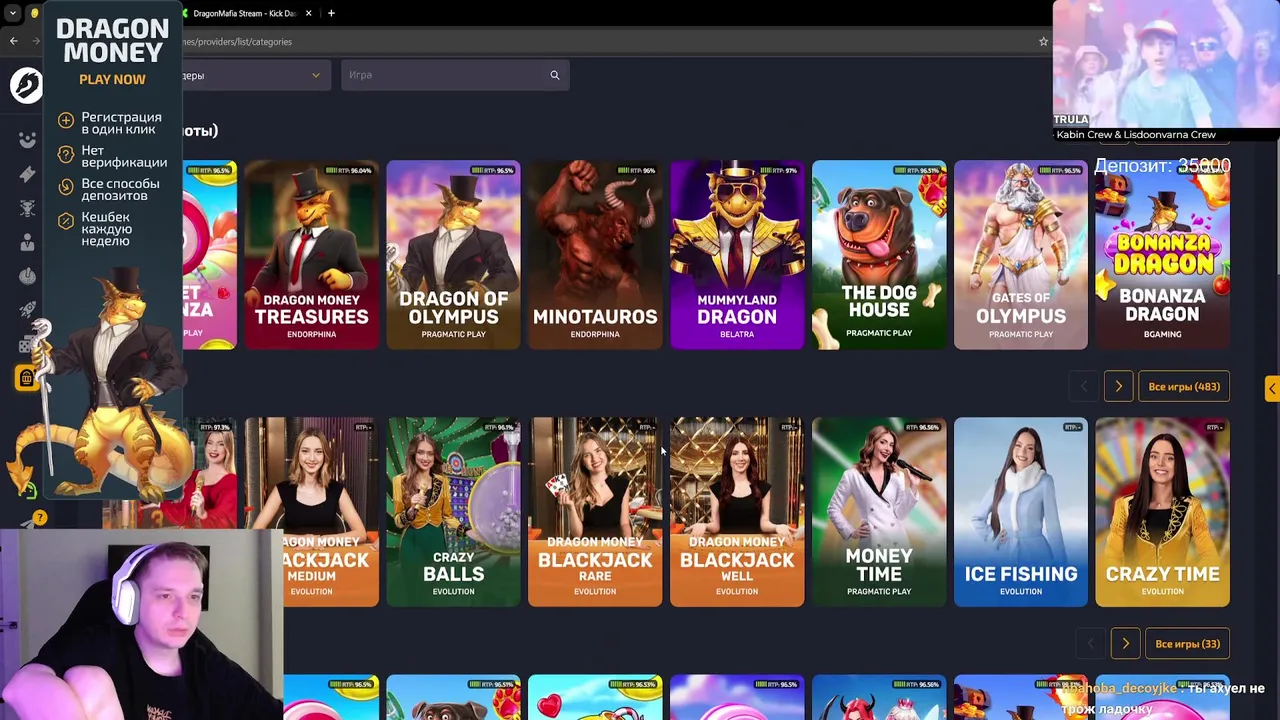
Task: Click the search magnifier icon
Action: tap(555, 75)
